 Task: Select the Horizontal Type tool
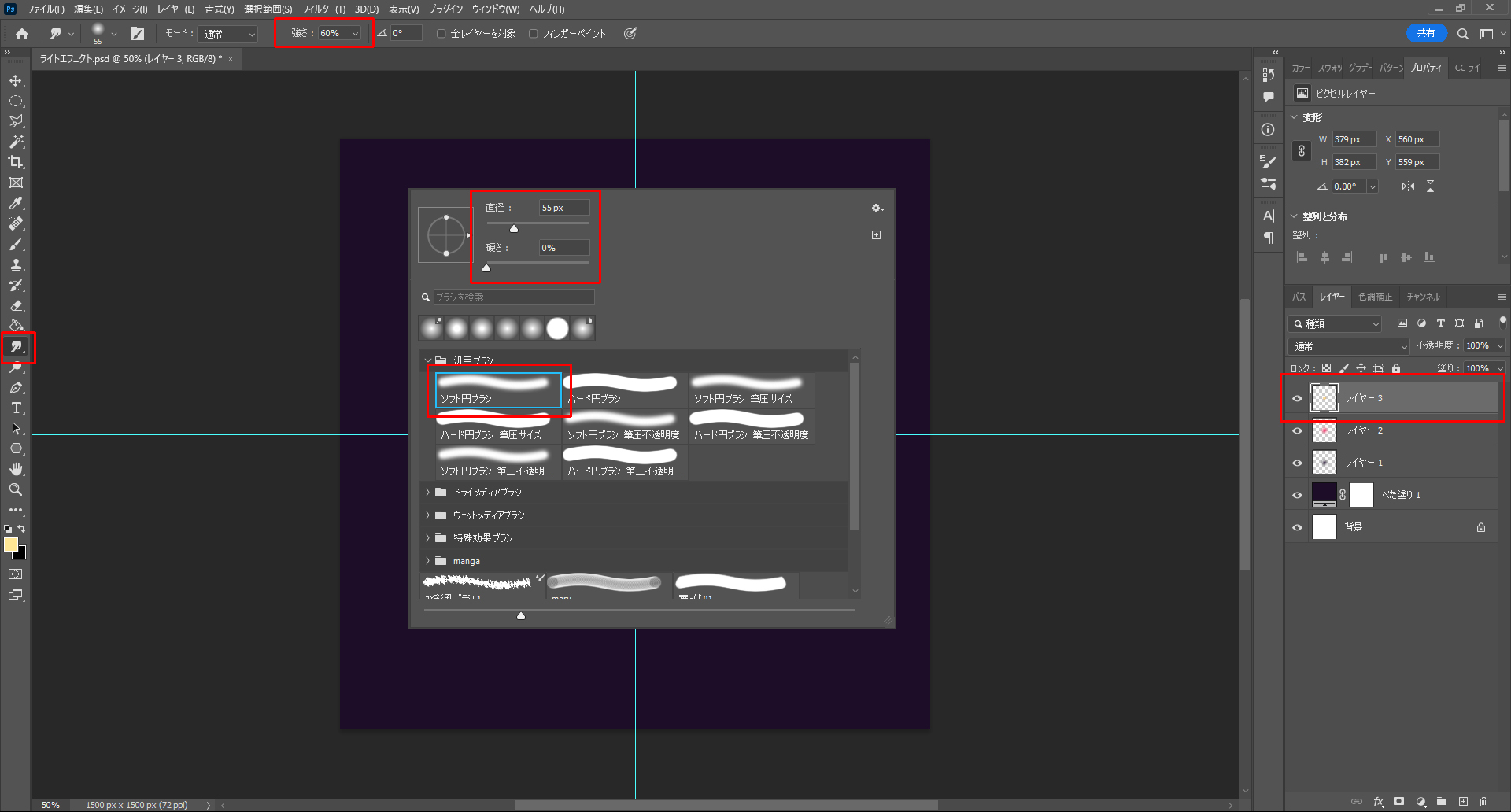coord(16,408)
